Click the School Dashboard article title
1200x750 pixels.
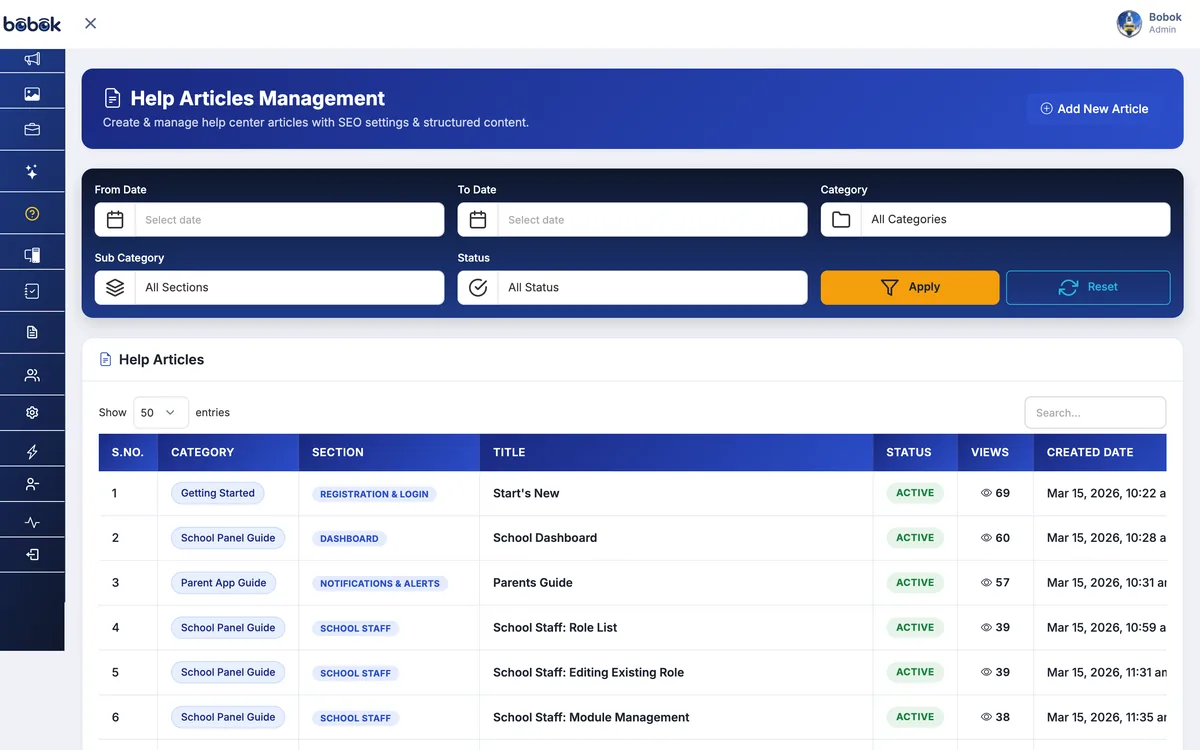pos(545,538)
